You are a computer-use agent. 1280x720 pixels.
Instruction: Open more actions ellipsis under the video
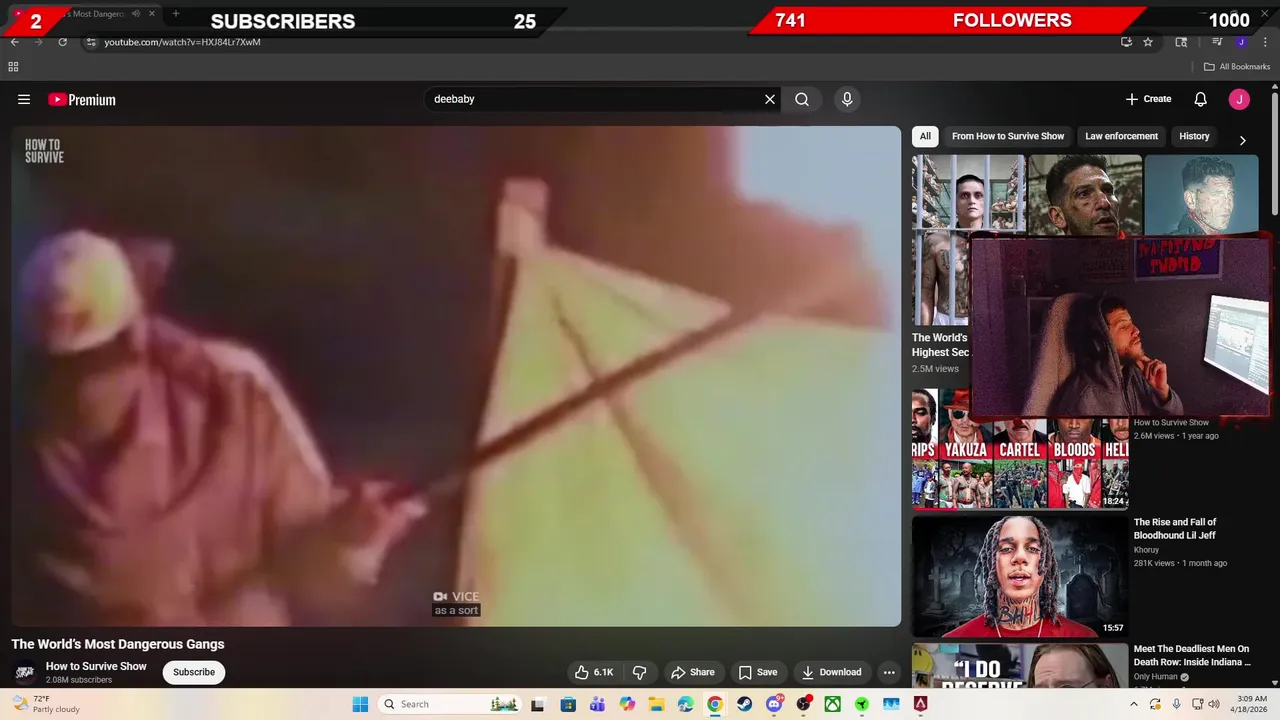889,672
